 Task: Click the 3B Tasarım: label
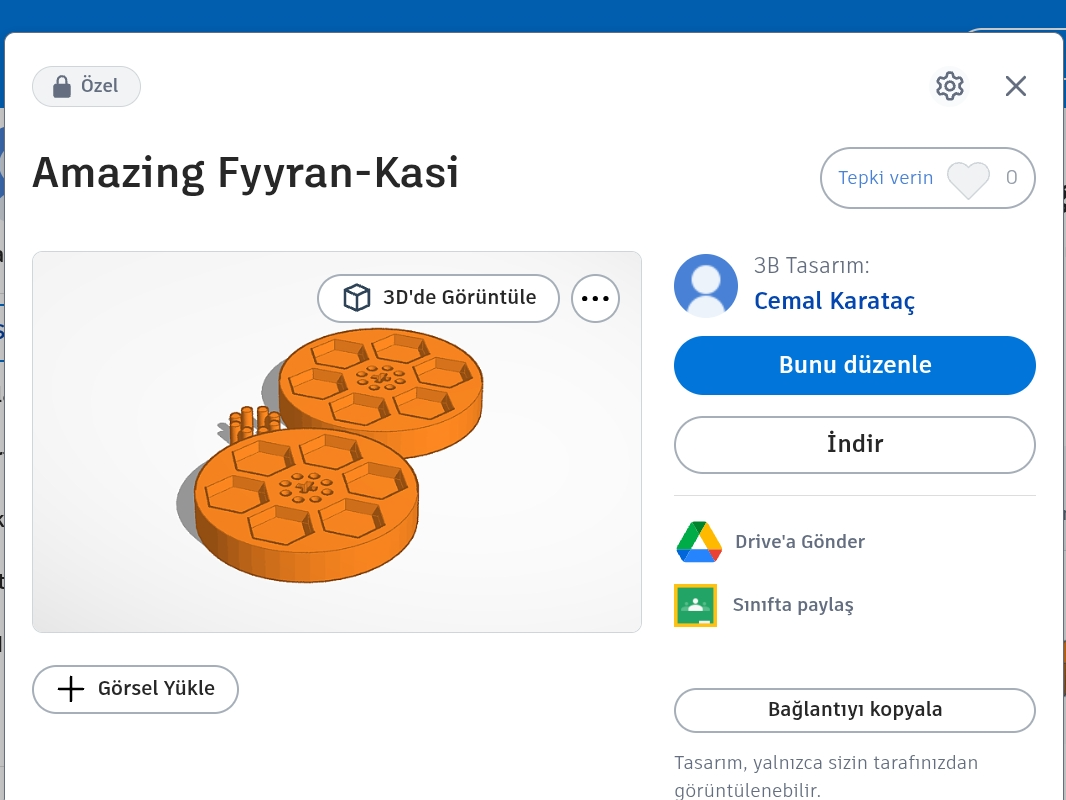(812, 265)
